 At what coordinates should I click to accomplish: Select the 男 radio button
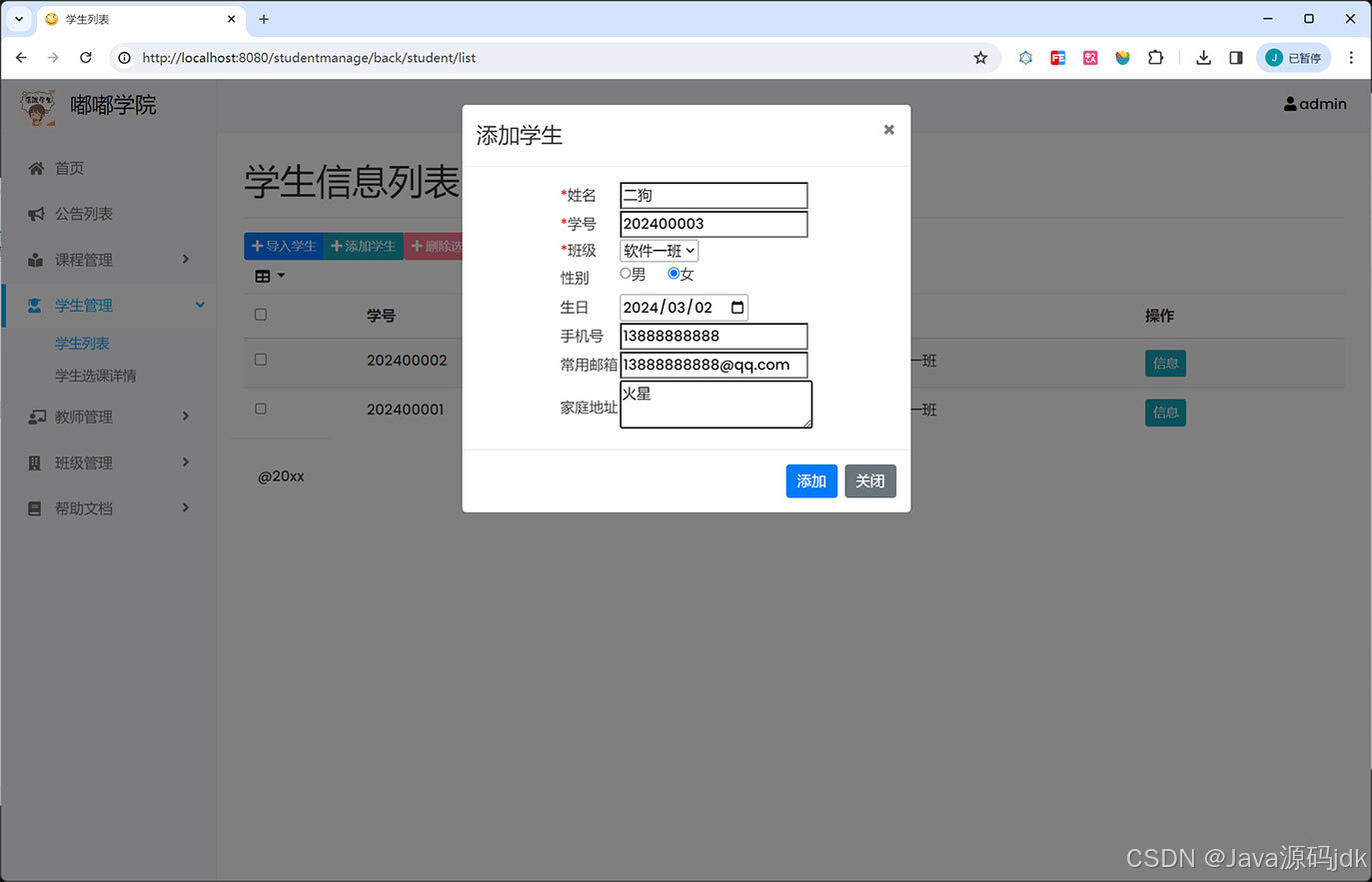click(626, 274)
